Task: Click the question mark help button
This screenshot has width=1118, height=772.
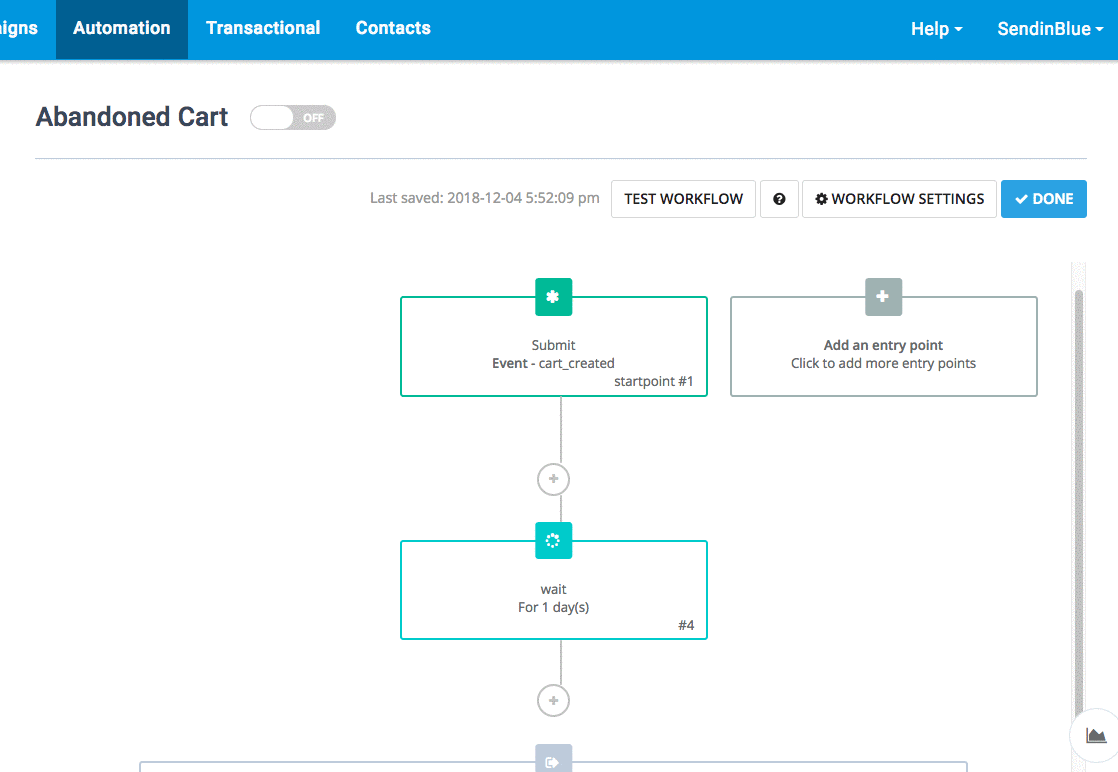Action: click(x=779, y=199)
